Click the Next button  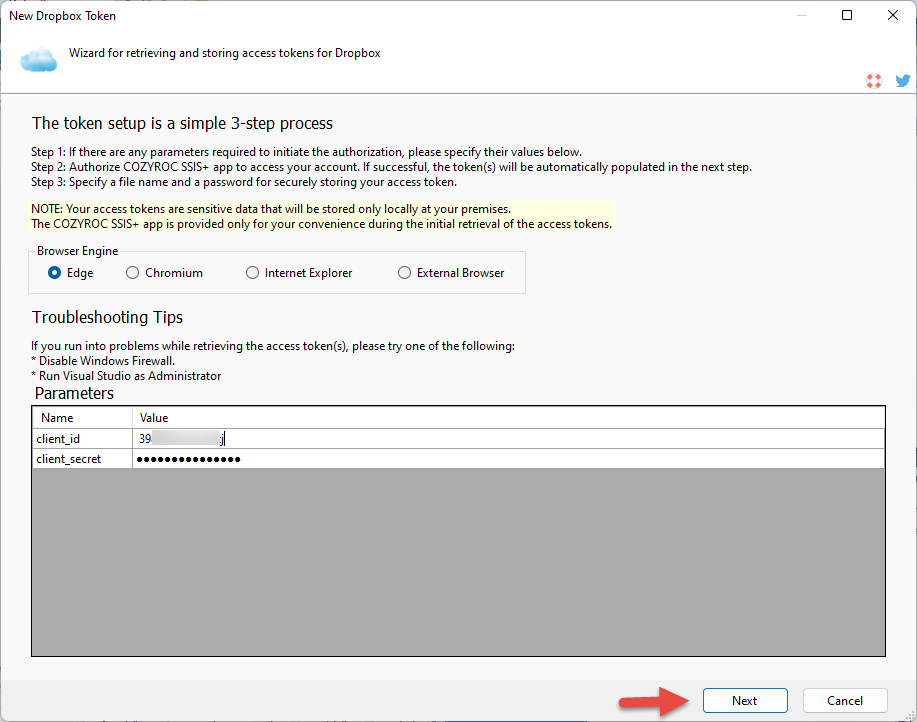(745, 700)
